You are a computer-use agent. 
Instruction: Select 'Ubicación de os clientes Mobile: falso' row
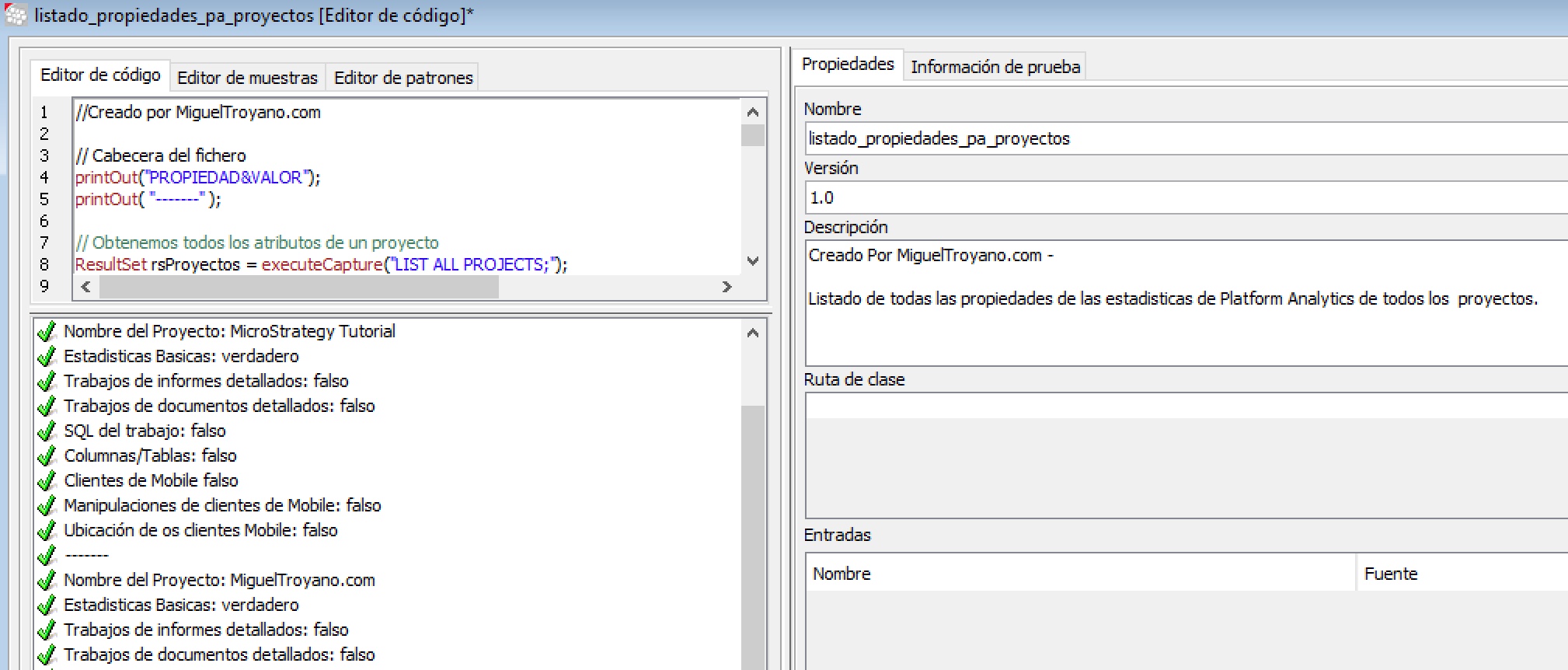click(200, 530)
